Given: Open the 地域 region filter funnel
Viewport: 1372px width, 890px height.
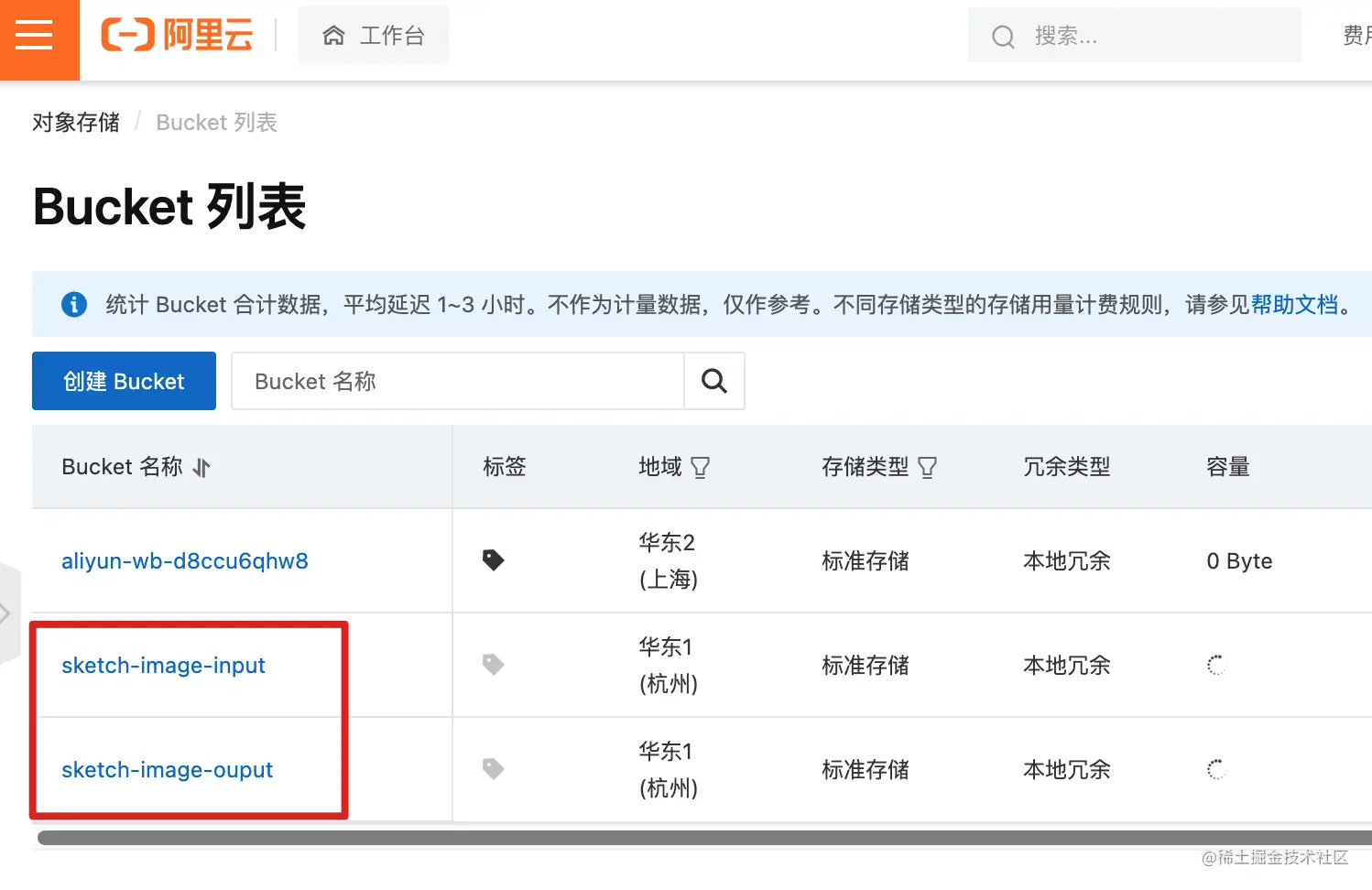Looking at the screenshot, I should click(x=701, y=468).
